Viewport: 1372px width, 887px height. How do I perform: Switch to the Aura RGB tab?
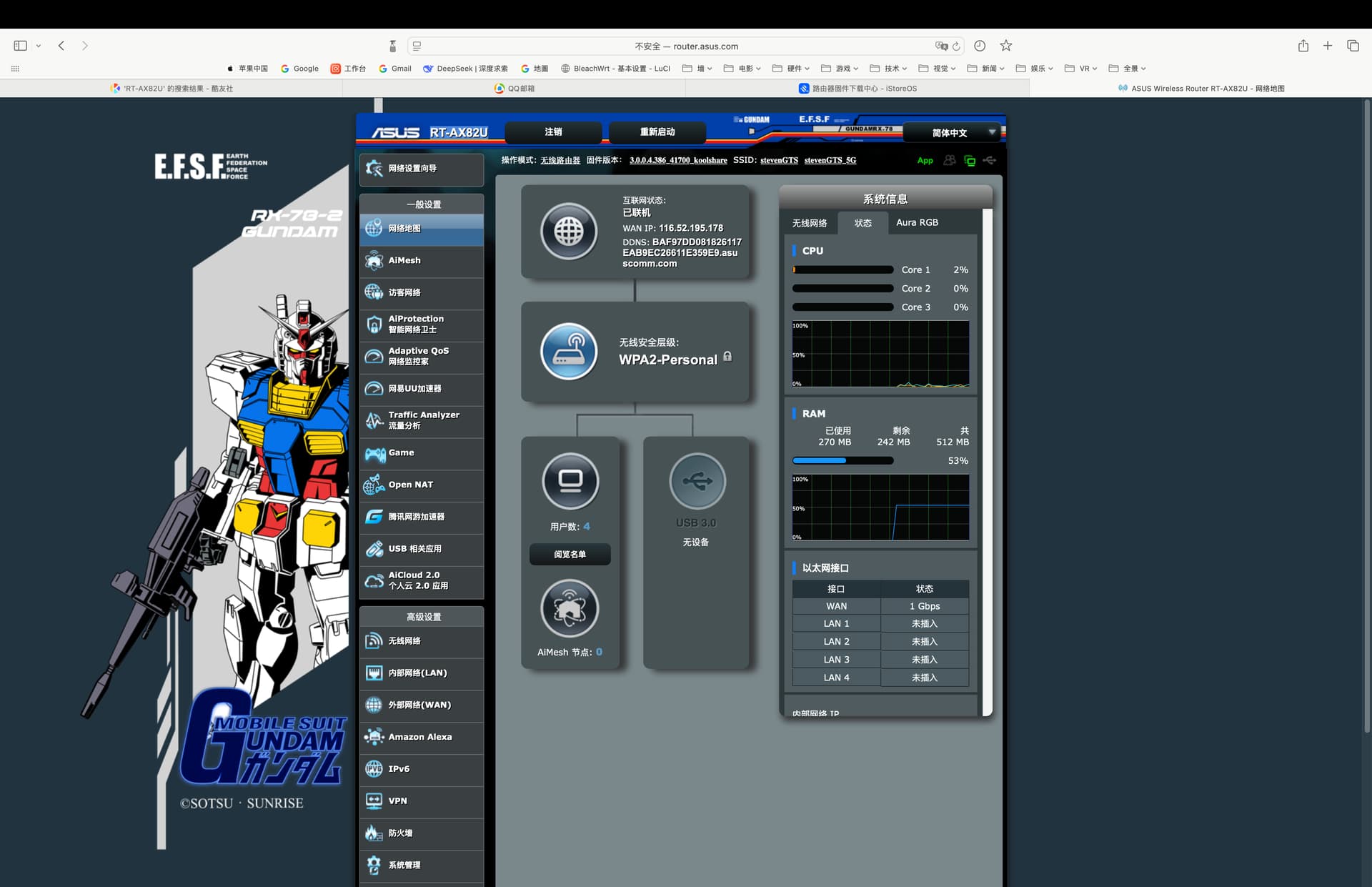tap(917, 223)
